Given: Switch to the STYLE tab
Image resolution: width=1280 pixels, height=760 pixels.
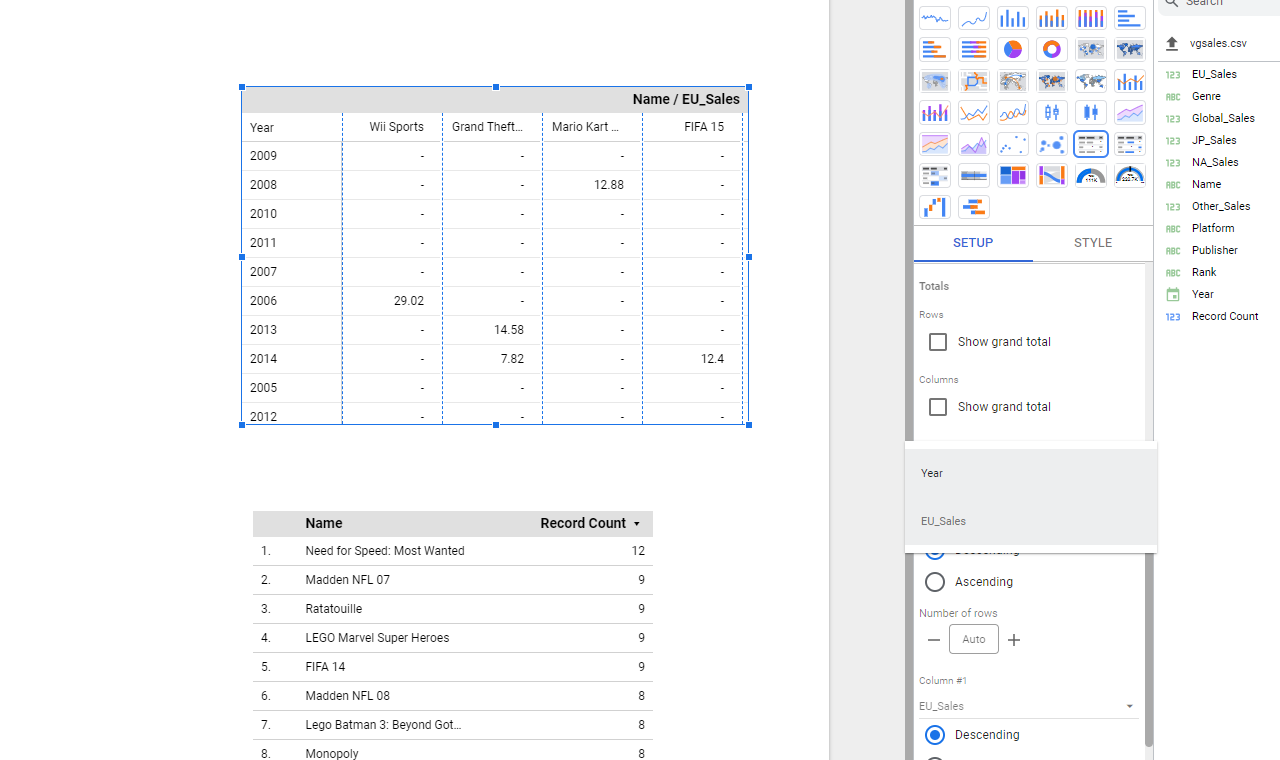Looking at the screenshot, I should pyautogui.click(x=1092, y=243).
